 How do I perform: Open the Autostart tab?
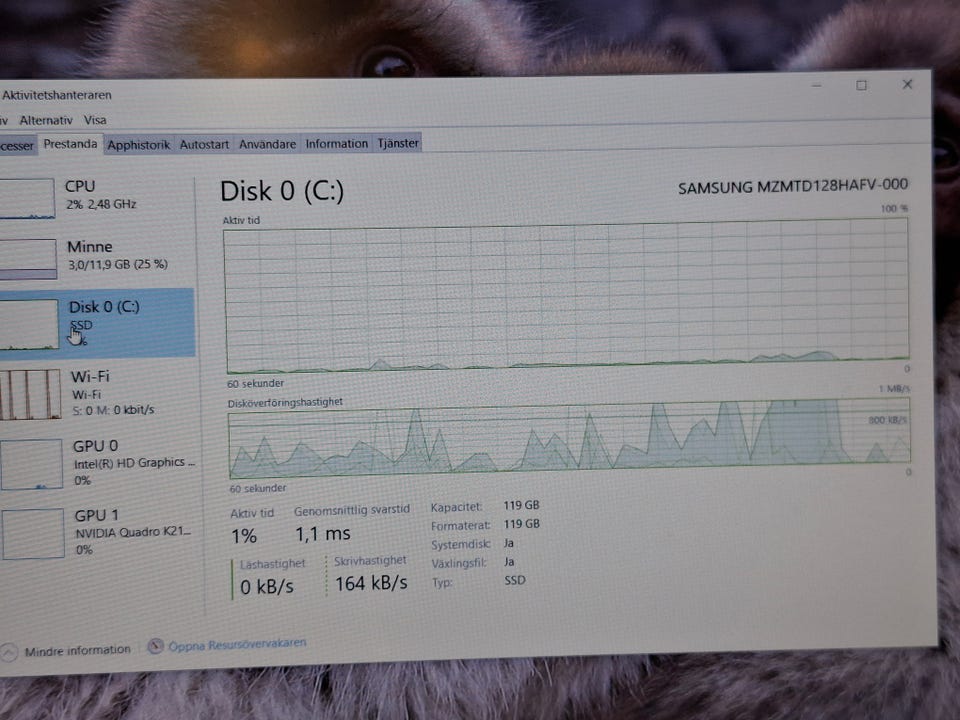[204, 144]
